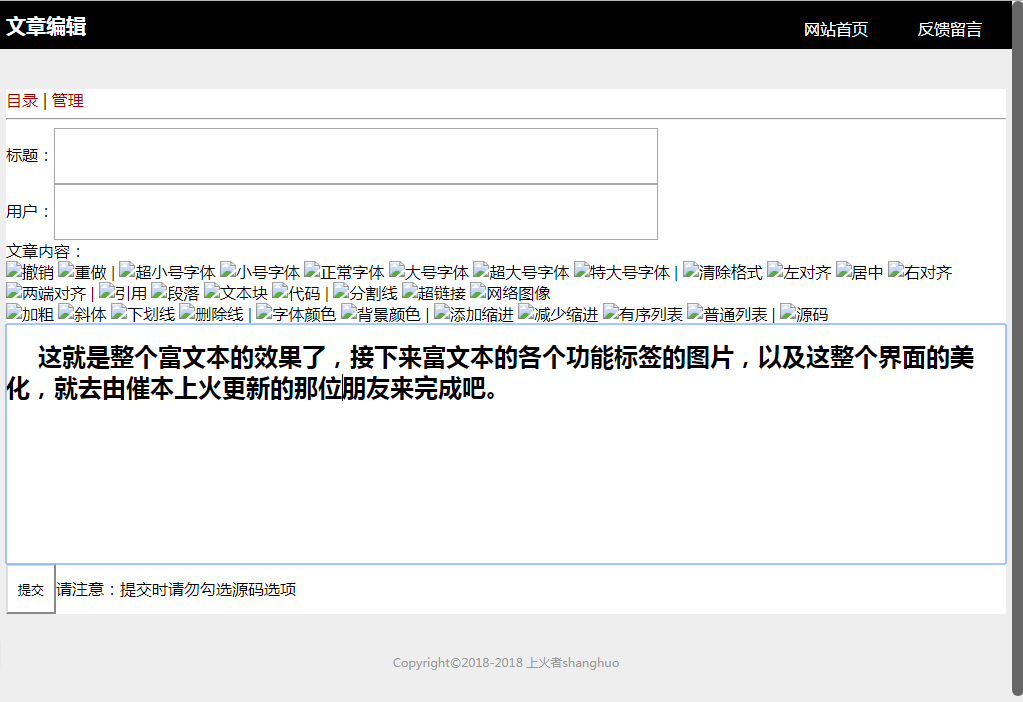Viewport: 1023px width, 702px height.
Task: Click the 标题 title input field
Action: (x=355, y=156)
